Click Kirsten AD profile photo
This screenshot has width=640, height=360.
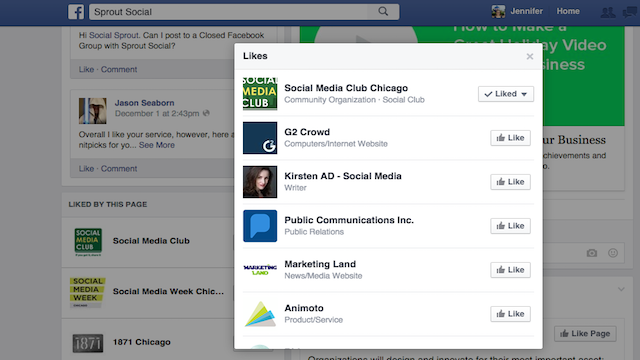pos(260,182)
